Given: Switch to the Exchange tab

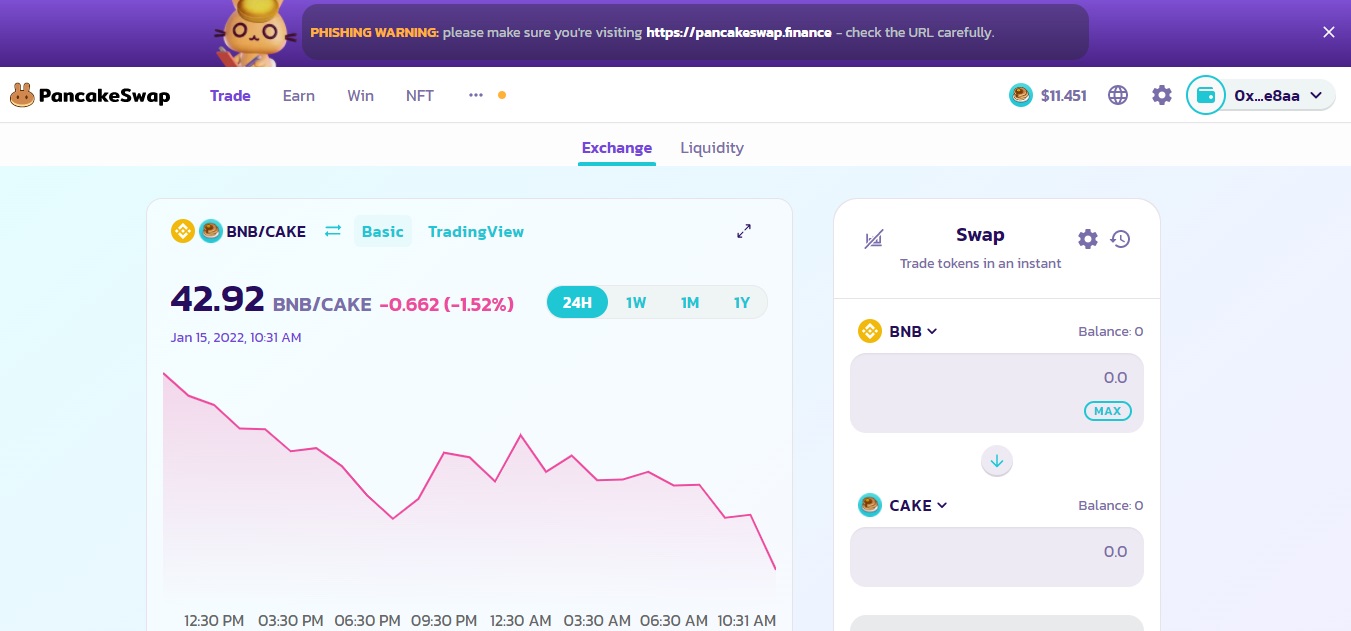Looking at the screenshot, I should pos(617,148).
